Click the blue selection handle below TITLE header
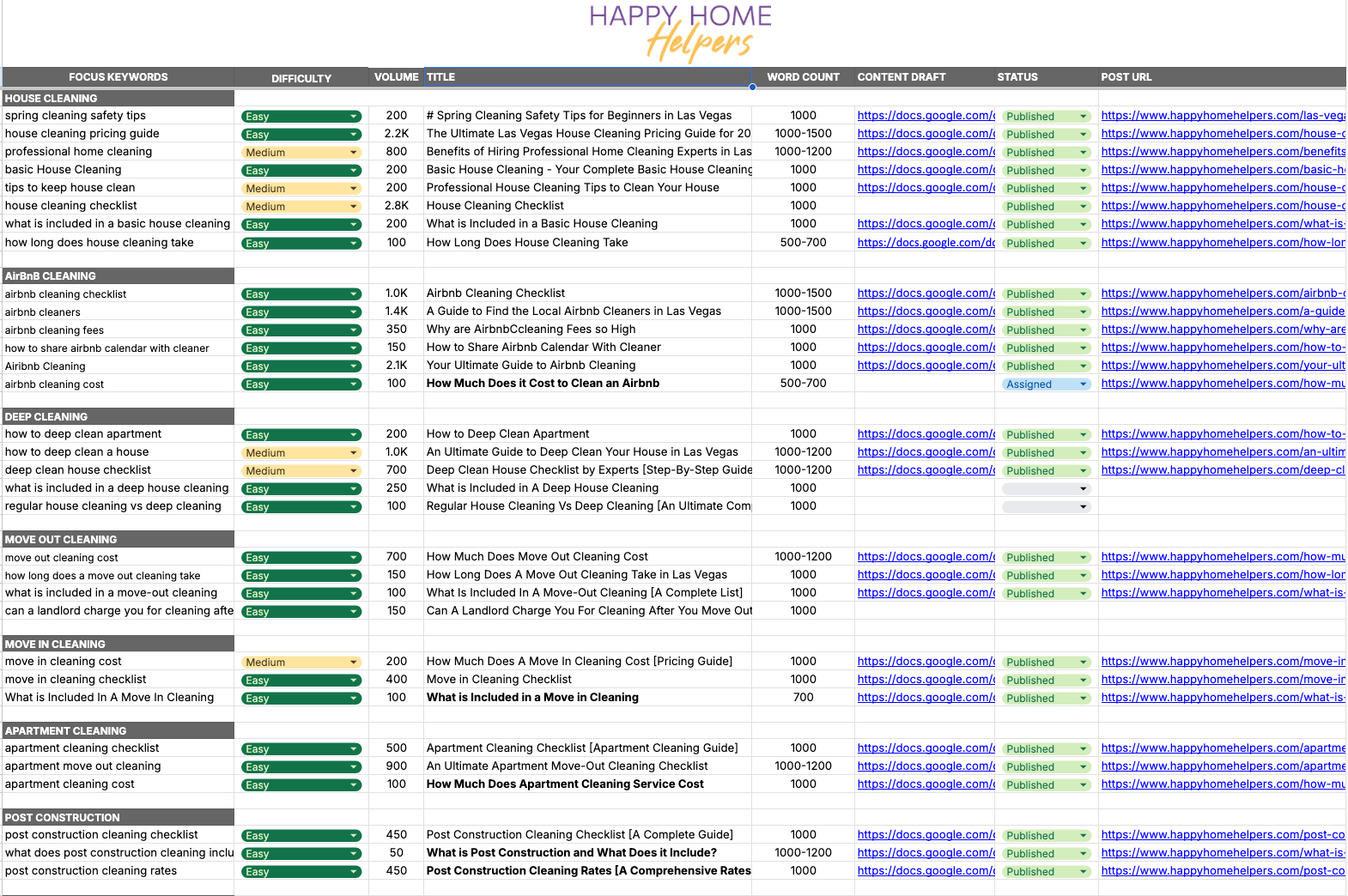1348x896 pixels. [752, 87]
